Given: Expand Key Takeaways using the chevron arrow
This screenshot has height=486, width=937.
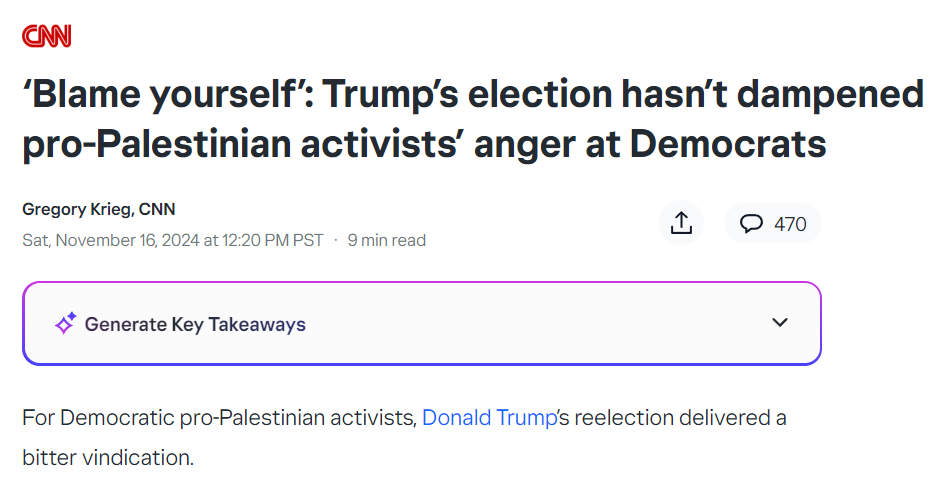Looking at the screenshot, I should 780,323.
